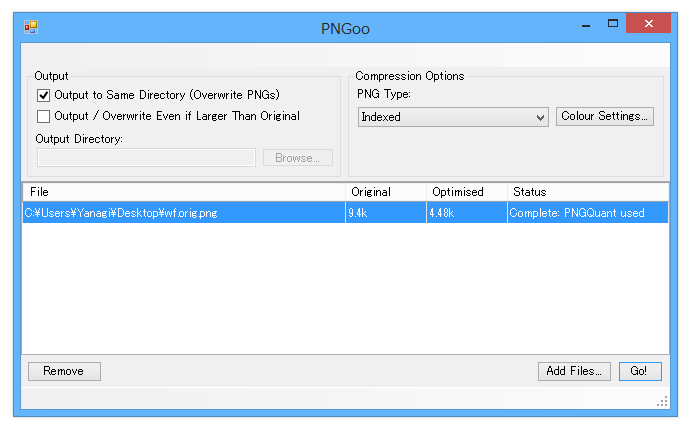
Task: Enable Output to Same Directory checkbox
Action: click(x=43, y=95)
